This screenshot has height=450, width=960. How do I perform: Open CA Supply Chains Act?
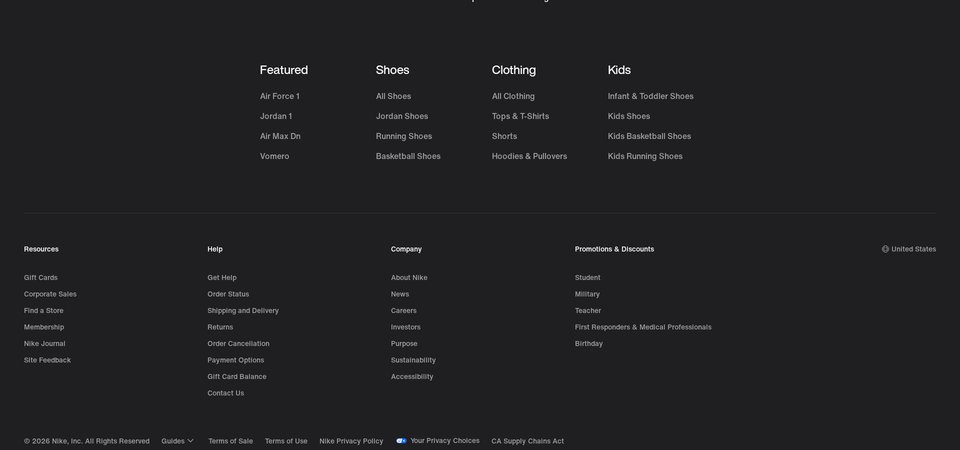528,441
